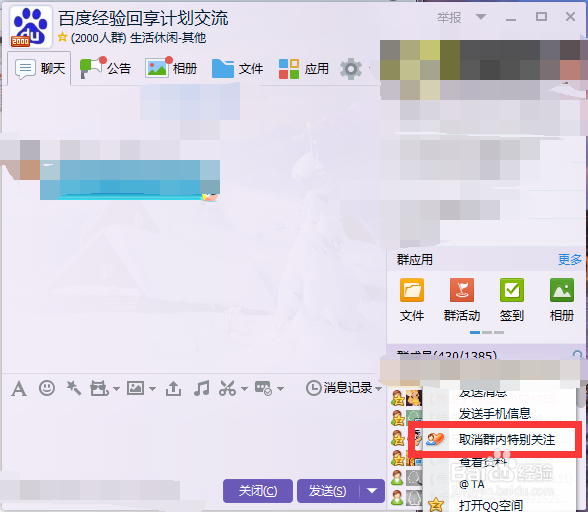The width and height of the screenshot is (588, 512).
Task: Expand the picture icon dropdown arrow
Action: click(152, 389)
